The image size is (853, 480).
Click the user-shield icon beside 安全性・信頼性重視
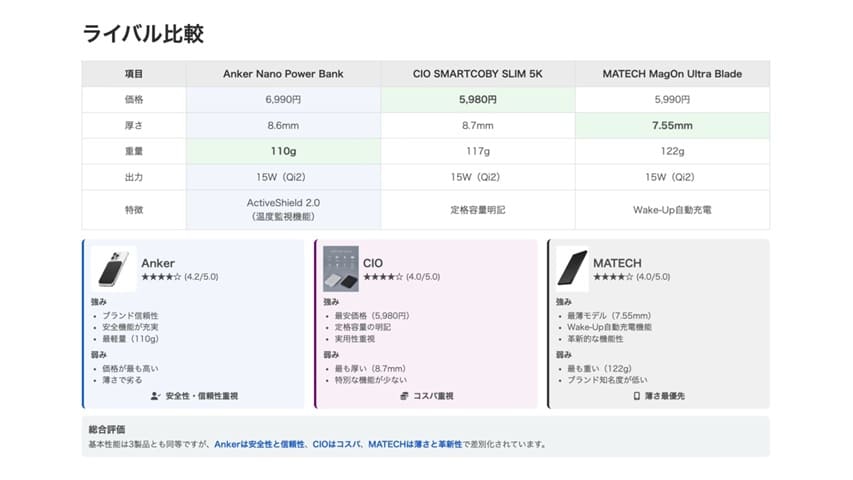tap(155, 396)
